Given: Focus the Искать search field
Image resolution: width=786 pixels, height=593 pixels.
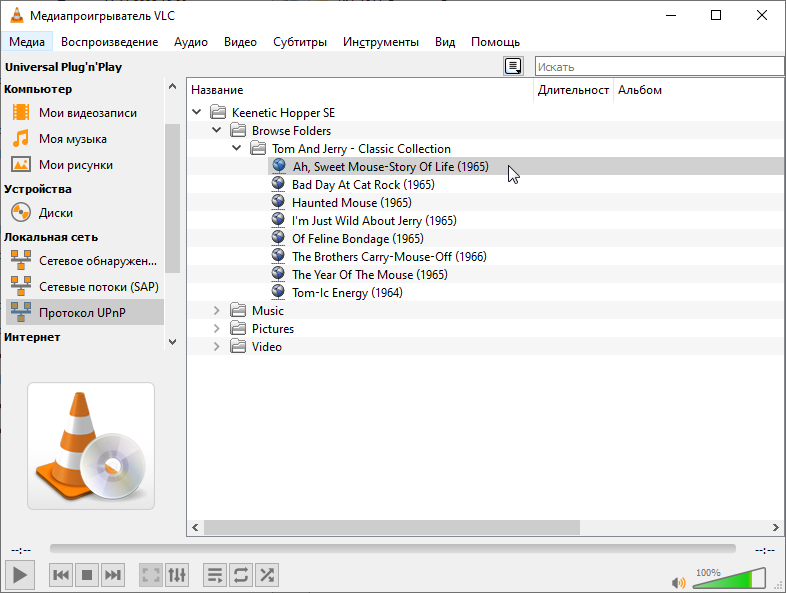Looking at the screenshot, I should (x=660, y=66).
